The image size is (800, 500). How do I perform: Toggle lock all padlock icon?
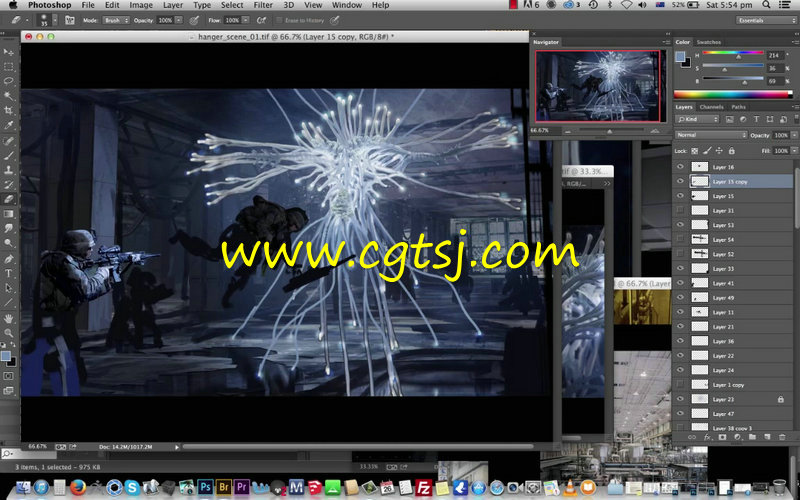732,151
